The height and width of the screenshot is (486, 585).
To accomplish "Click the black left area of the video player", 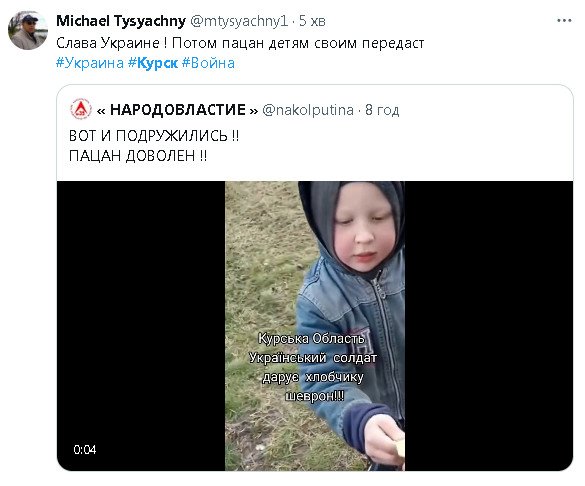I will [141, 326].
